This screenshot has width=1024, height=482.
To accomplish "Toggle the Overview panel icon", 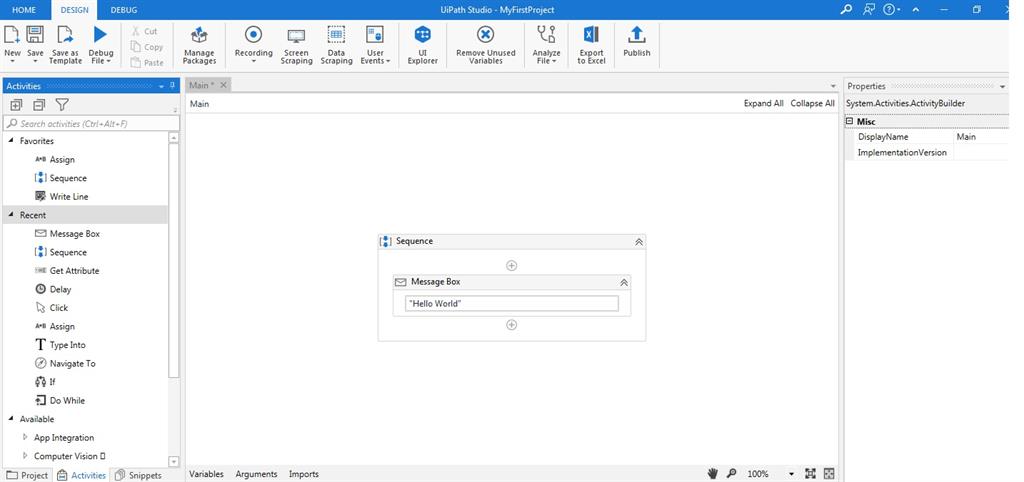I will [829, 474].
